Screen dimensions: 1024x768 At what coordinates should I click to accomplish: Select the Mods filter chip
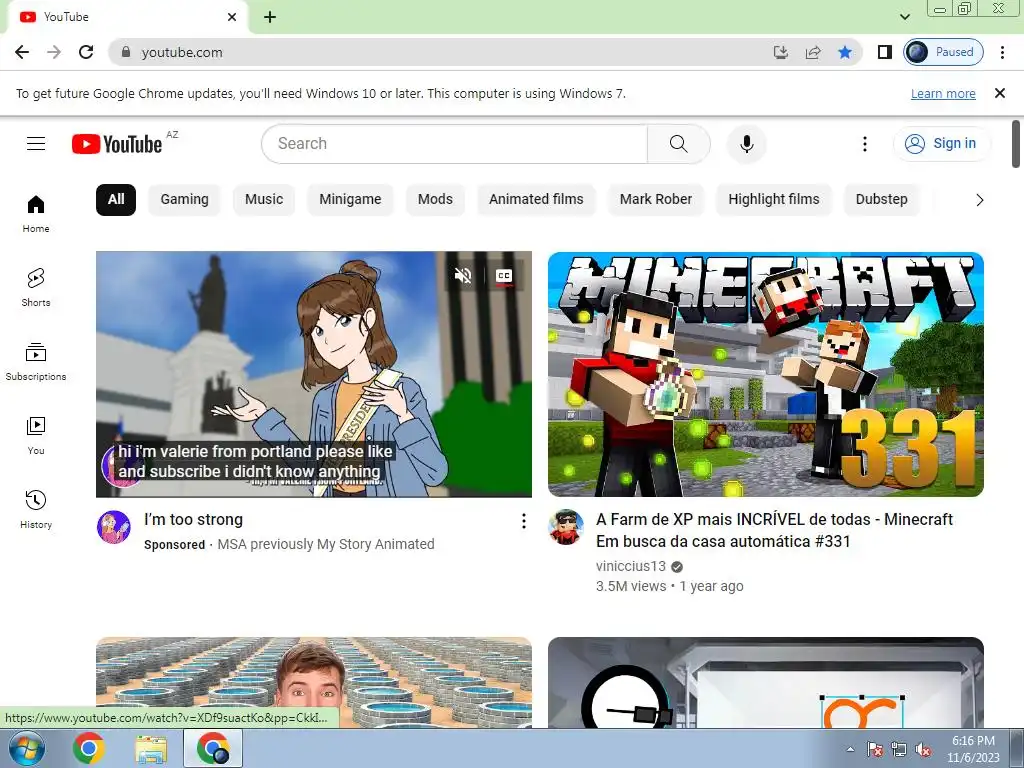436,200
